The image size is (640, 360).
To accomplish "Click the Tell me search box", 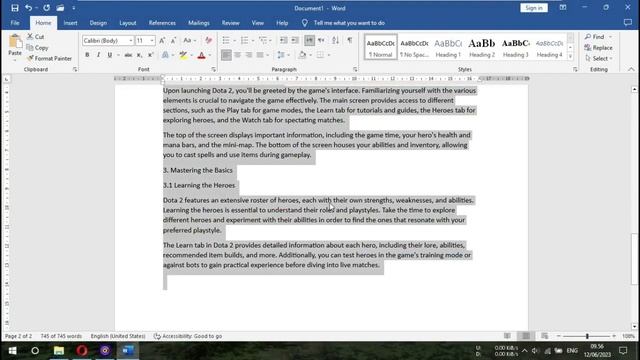I will point(349,23).
